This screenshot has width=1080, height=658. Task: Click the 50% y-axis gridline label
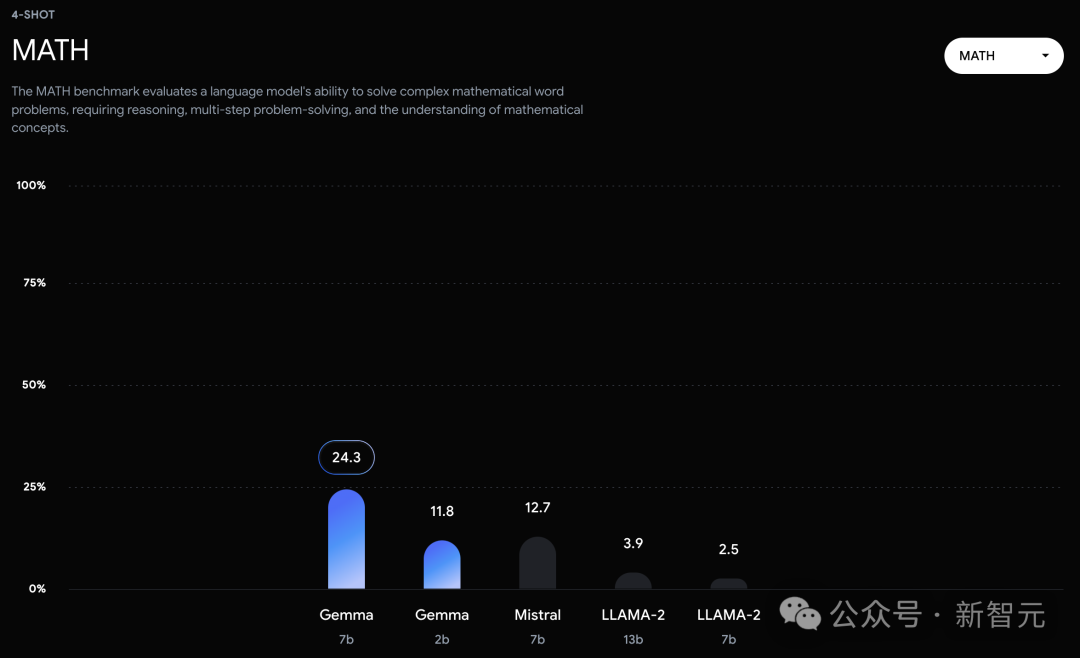point(34,385)
